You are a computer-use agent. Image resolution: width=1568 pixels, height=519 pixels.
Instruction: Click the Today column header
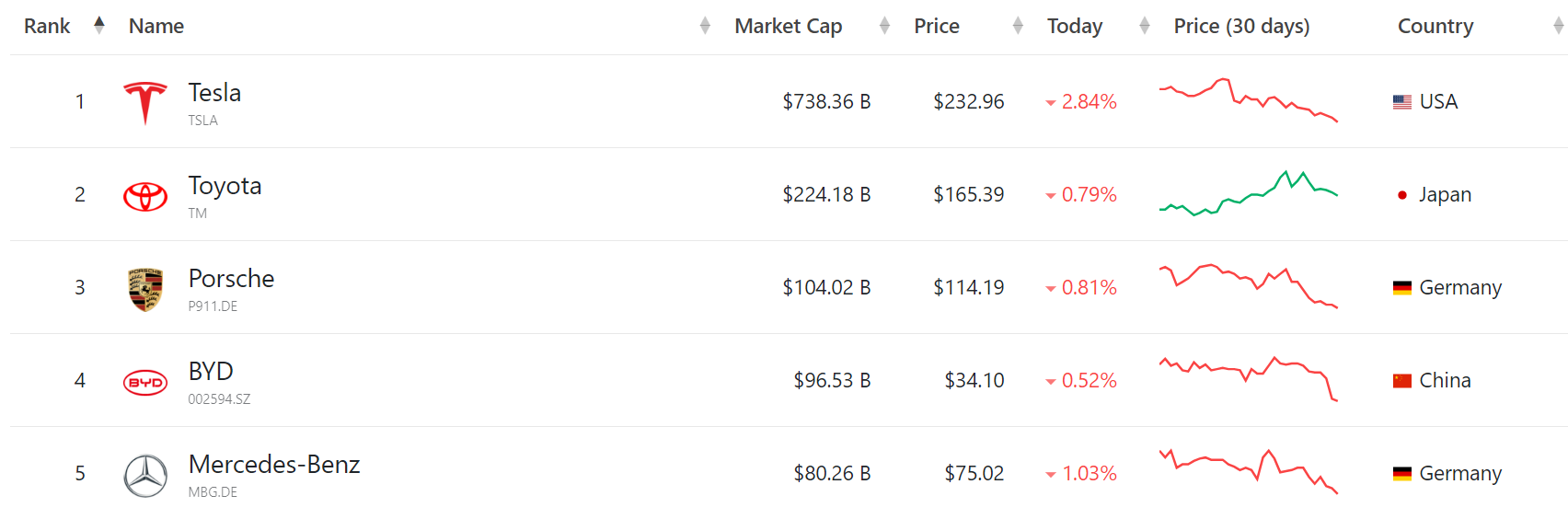point(1074,26)
